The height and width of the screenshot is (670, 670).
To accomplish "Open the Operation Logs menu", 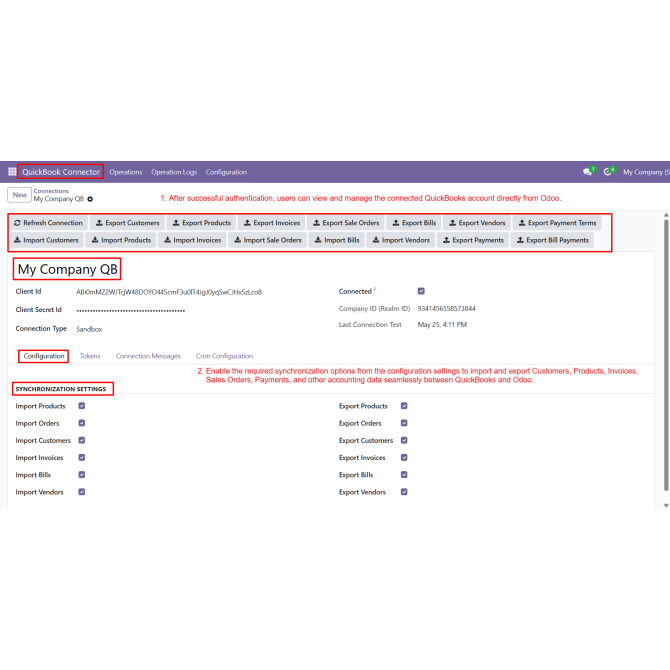I will 174,172.
